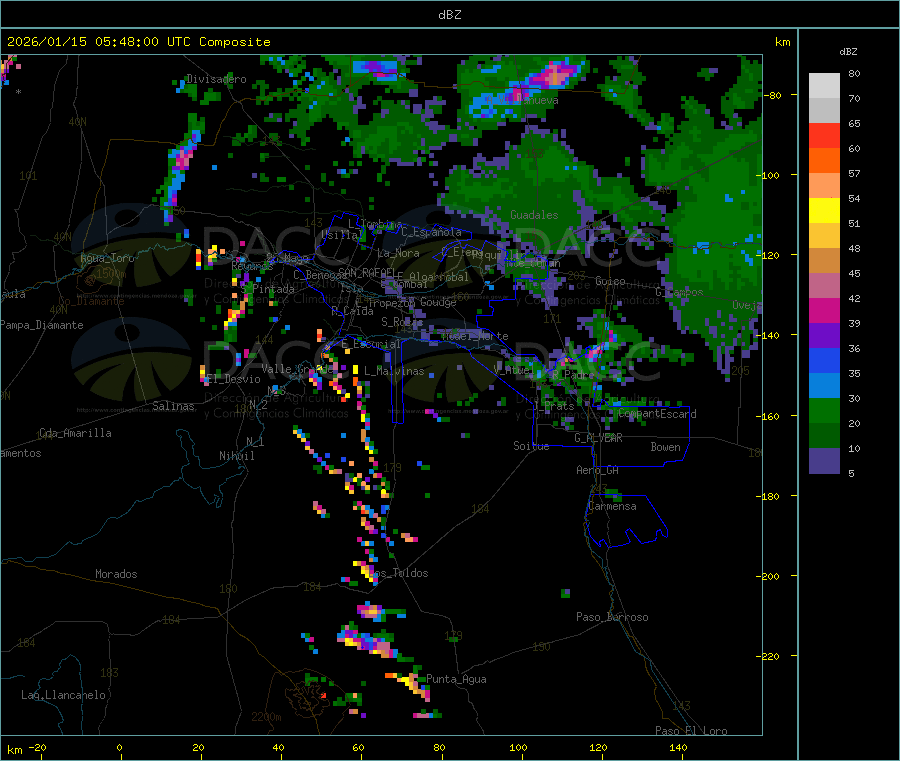Pick the purple 36-39 dBZ legend swatch

coord(824,336)
